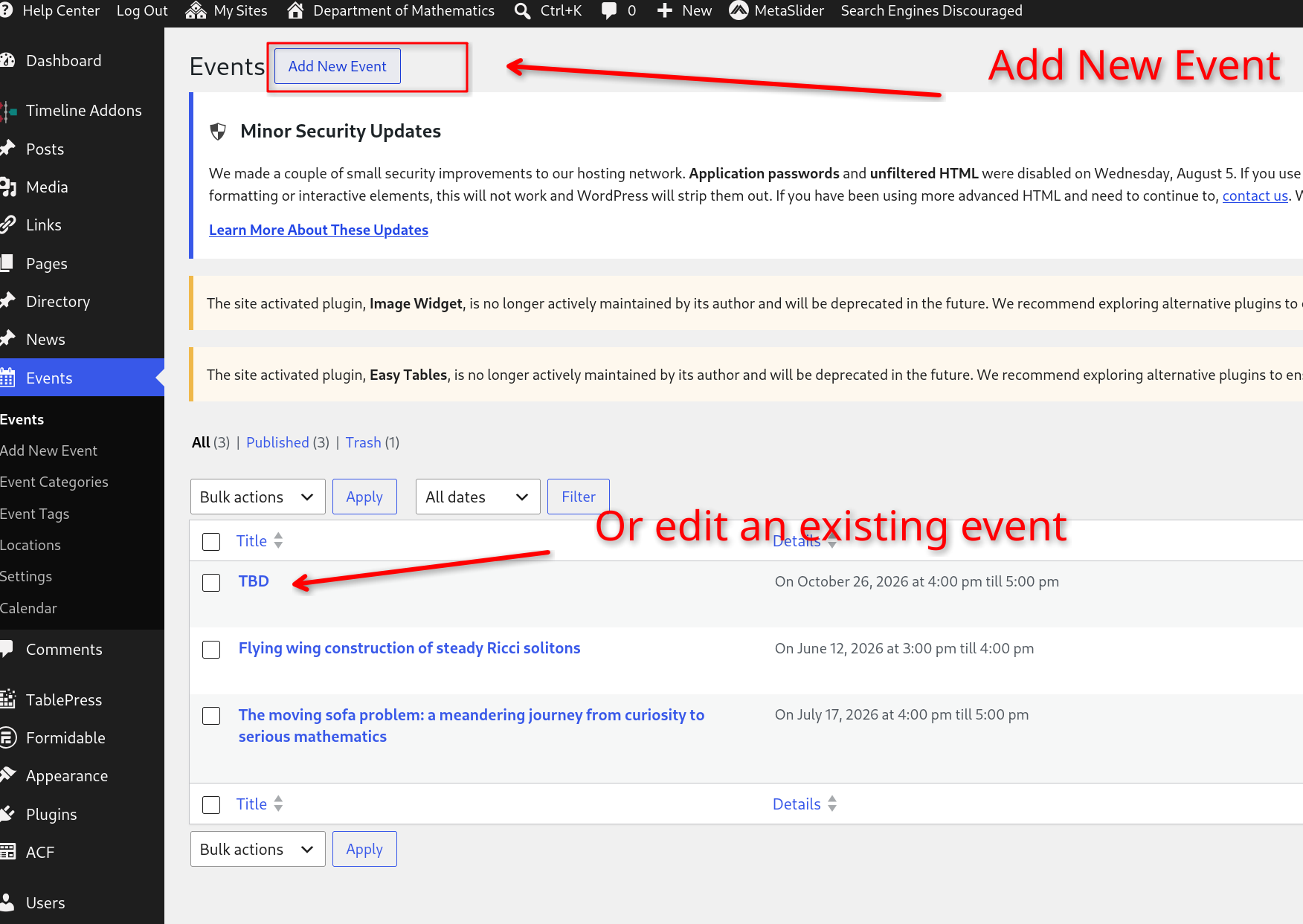Click the Events calendar icon

click(7, 378)
